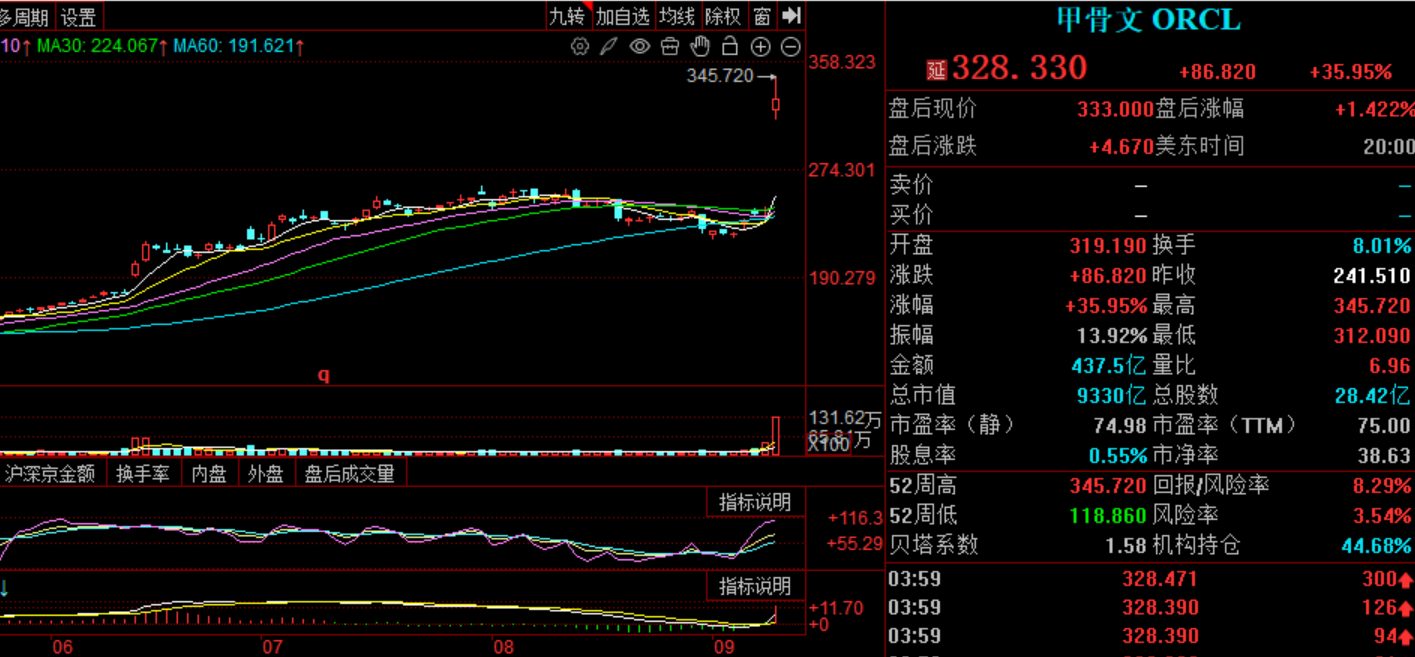Viewport: 1415px width, 657px height.
Task: Open the 设置 settings menu
Action: pos(79,16)
